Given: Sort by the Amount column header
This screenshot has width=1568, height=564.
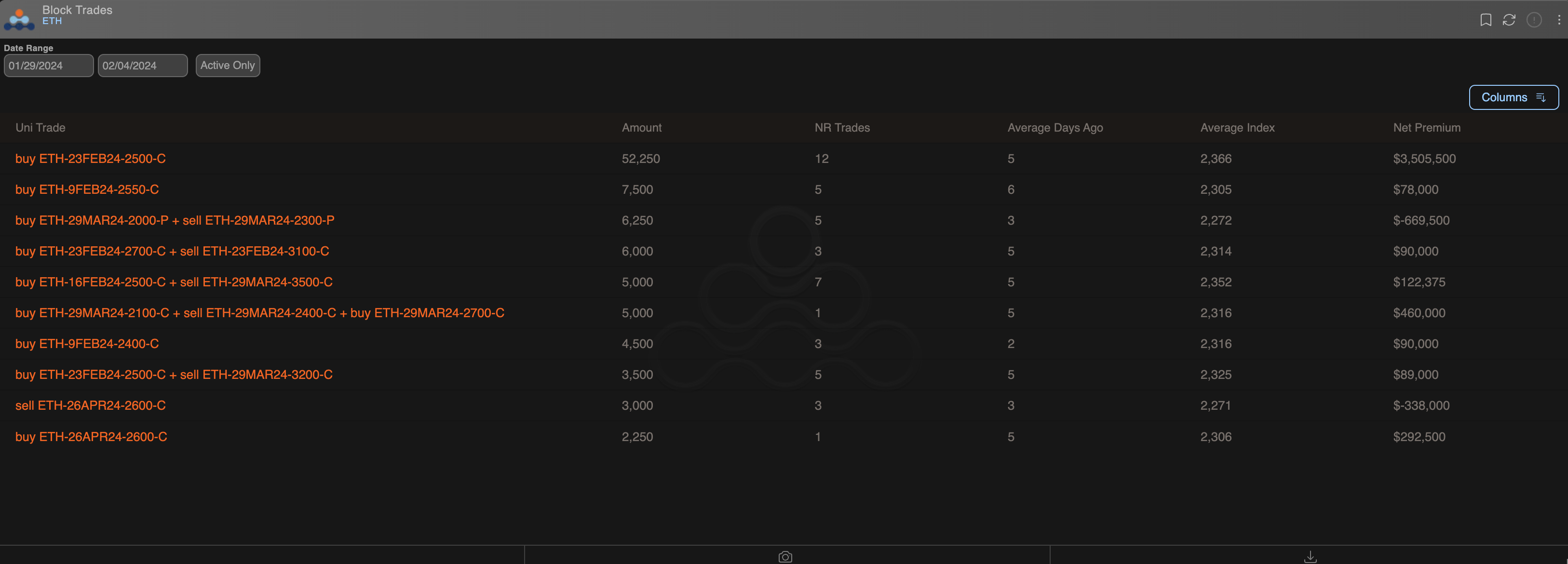Looking at the screenshot, I should coord(642,128).
